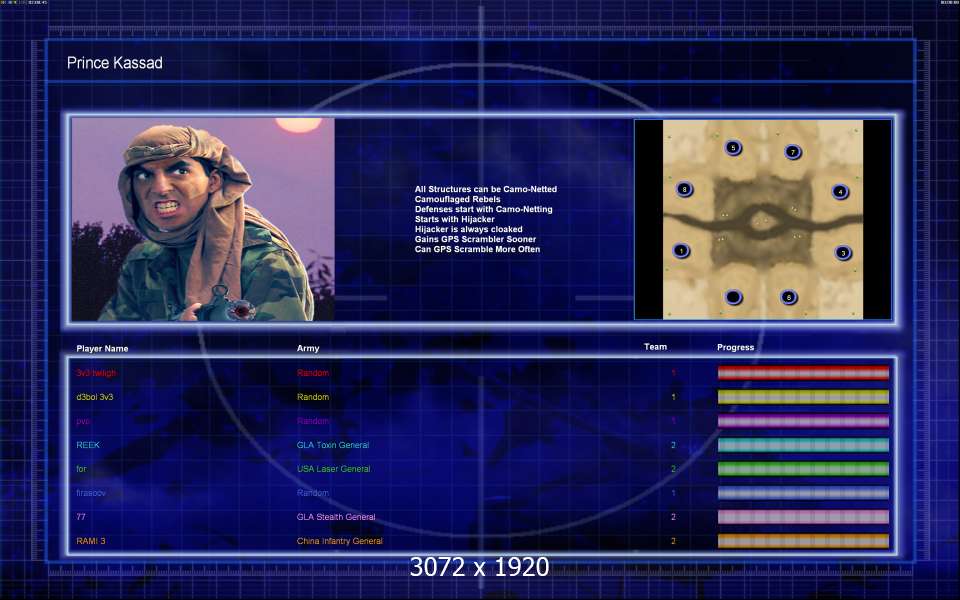Click the red progress bar for 3v3 twiligh

coord(803,373)
